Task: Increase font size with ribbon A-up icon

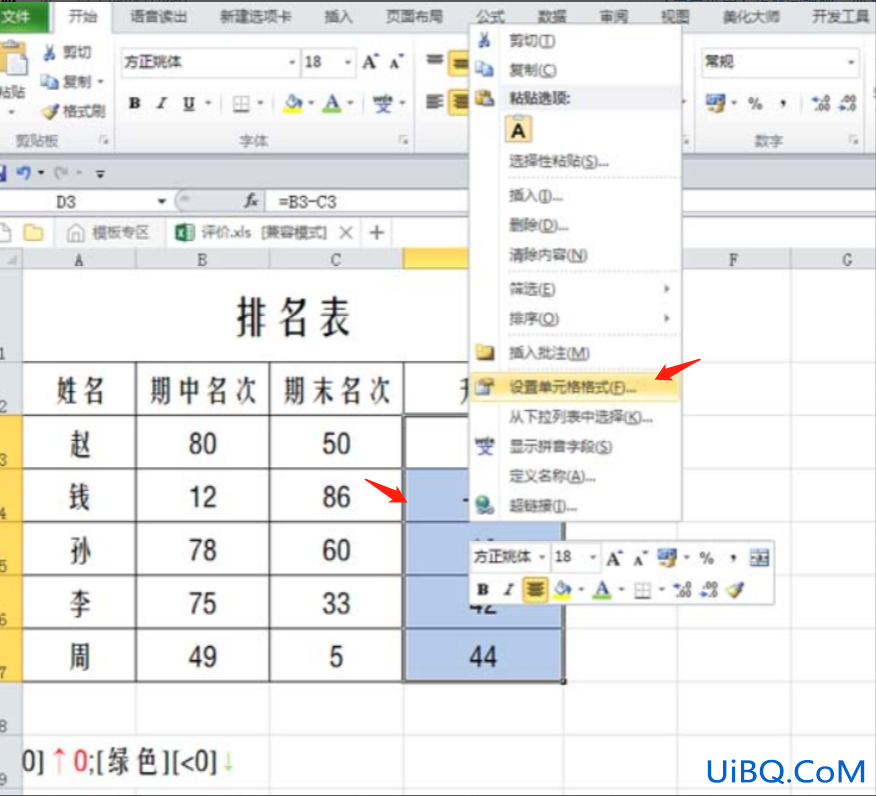Action: pyautogui.click(x=370, y=61)
